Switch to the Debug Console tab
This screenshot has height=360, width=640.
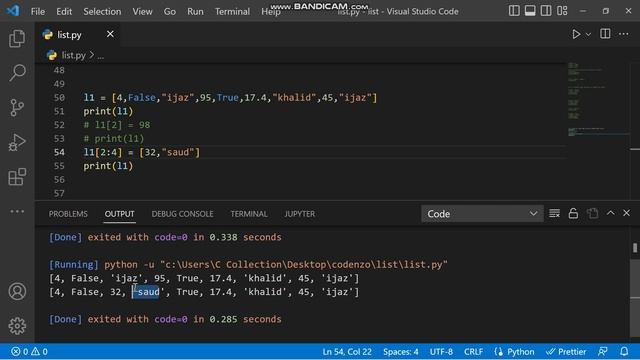click(182, 214)
